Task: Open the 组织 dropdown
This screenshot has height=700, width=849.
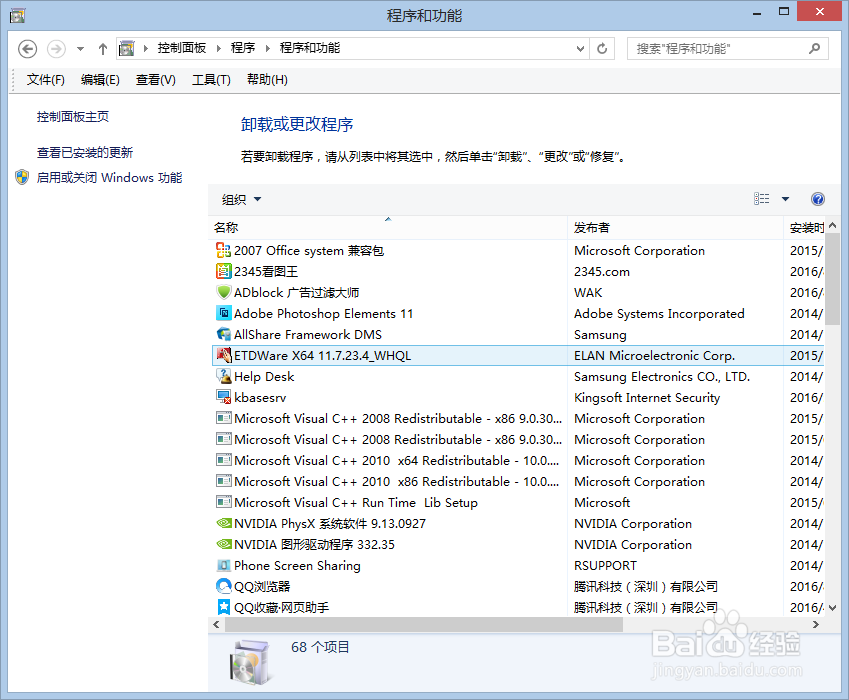Action: click(241, 200)
